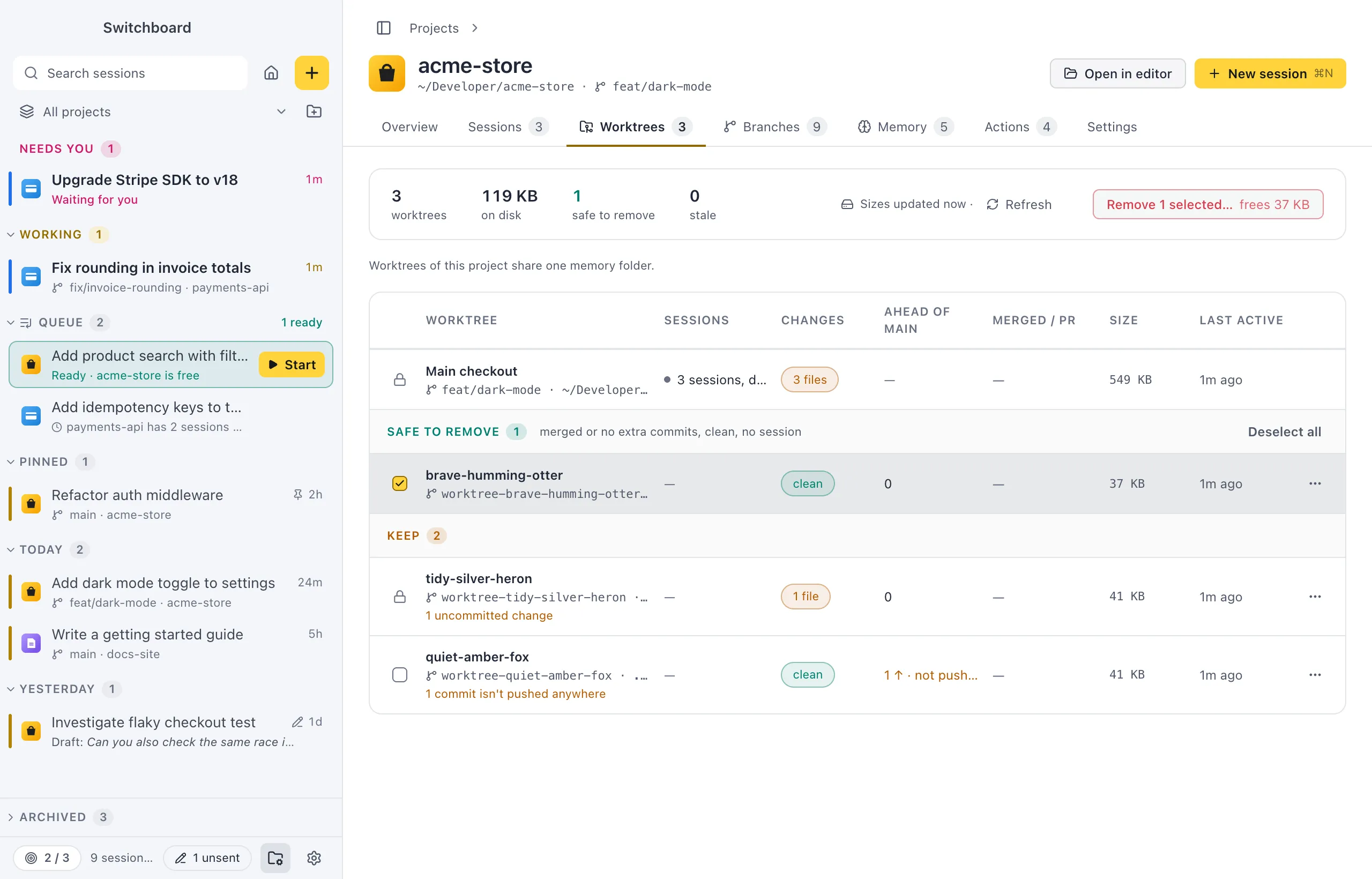This screenshot has width=1372, height=879.
Task: Click the pin icon on Refactor auth middleware
Action: click(x=298, y=494)
